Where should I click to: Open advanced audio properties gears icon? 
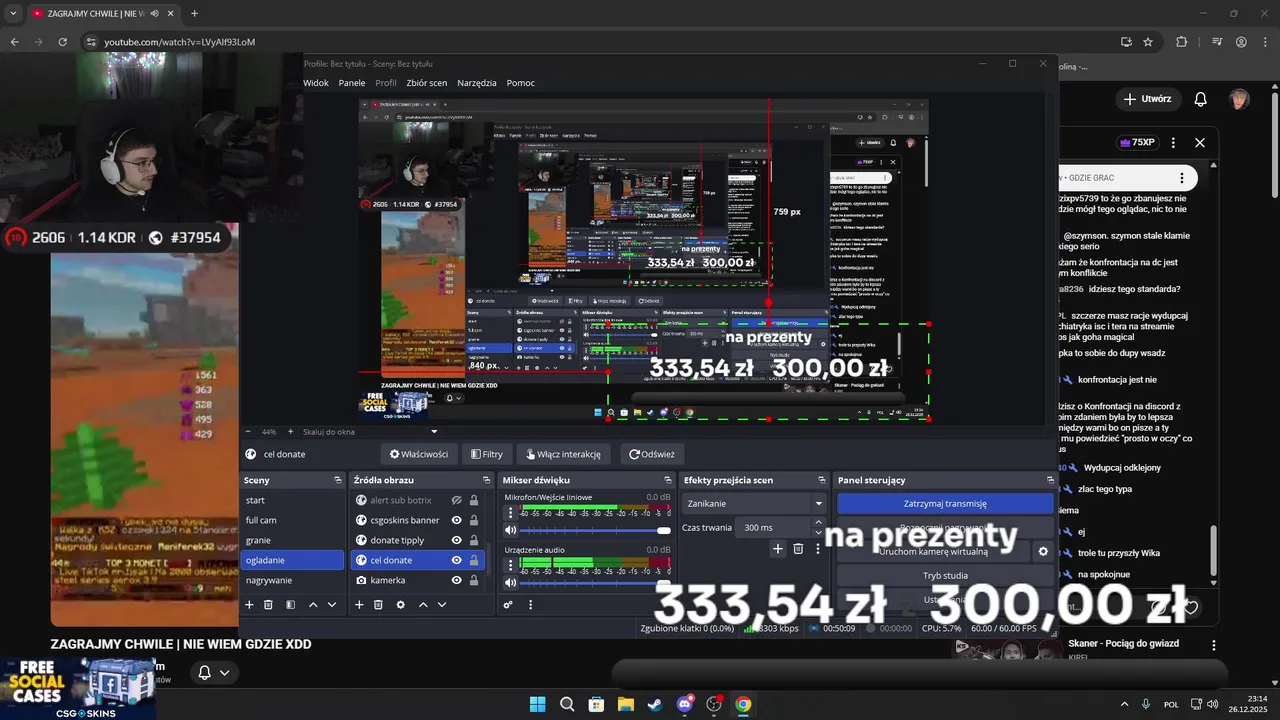(x=508, y=605)
